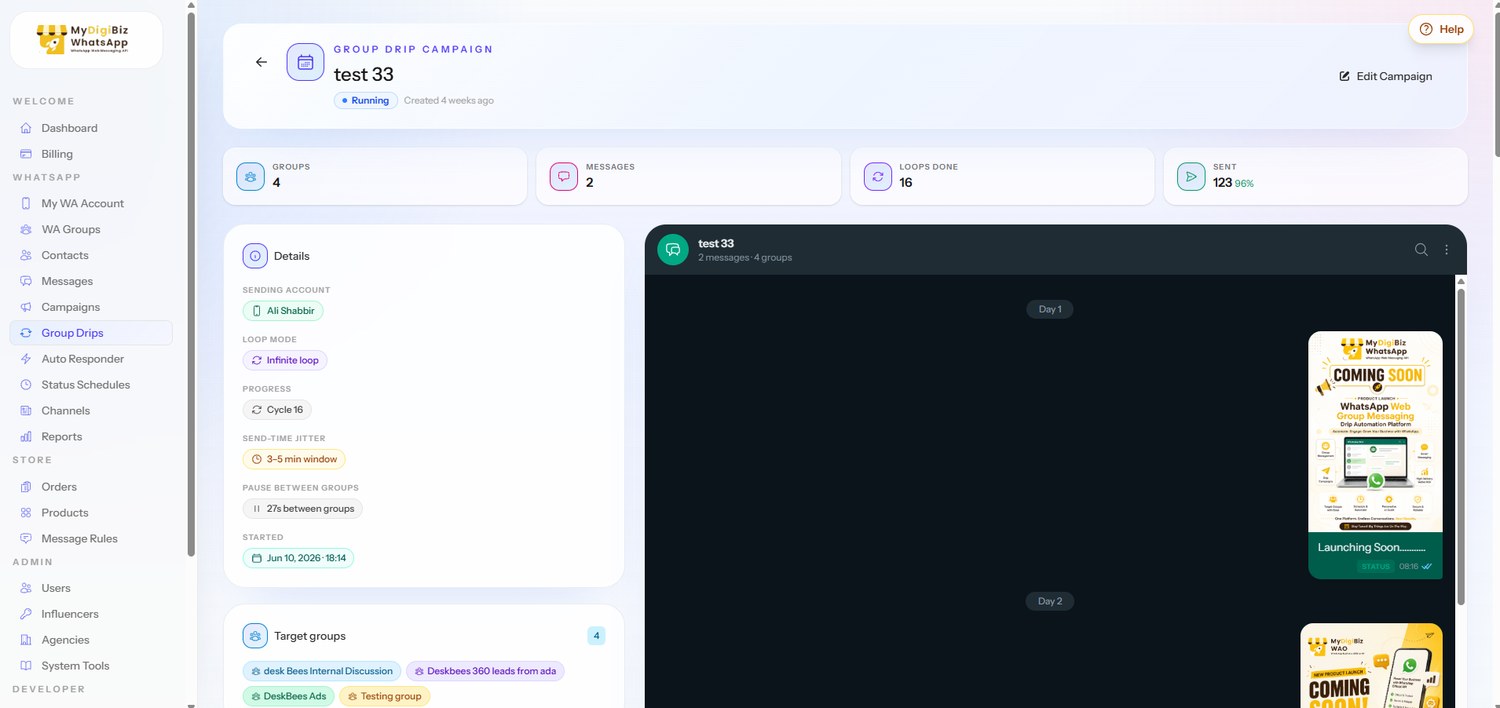Open the three-dot menu in chat preview
Viewport: 1500px width, 708px height.
pyautogui.click(x=1446, y=250)
